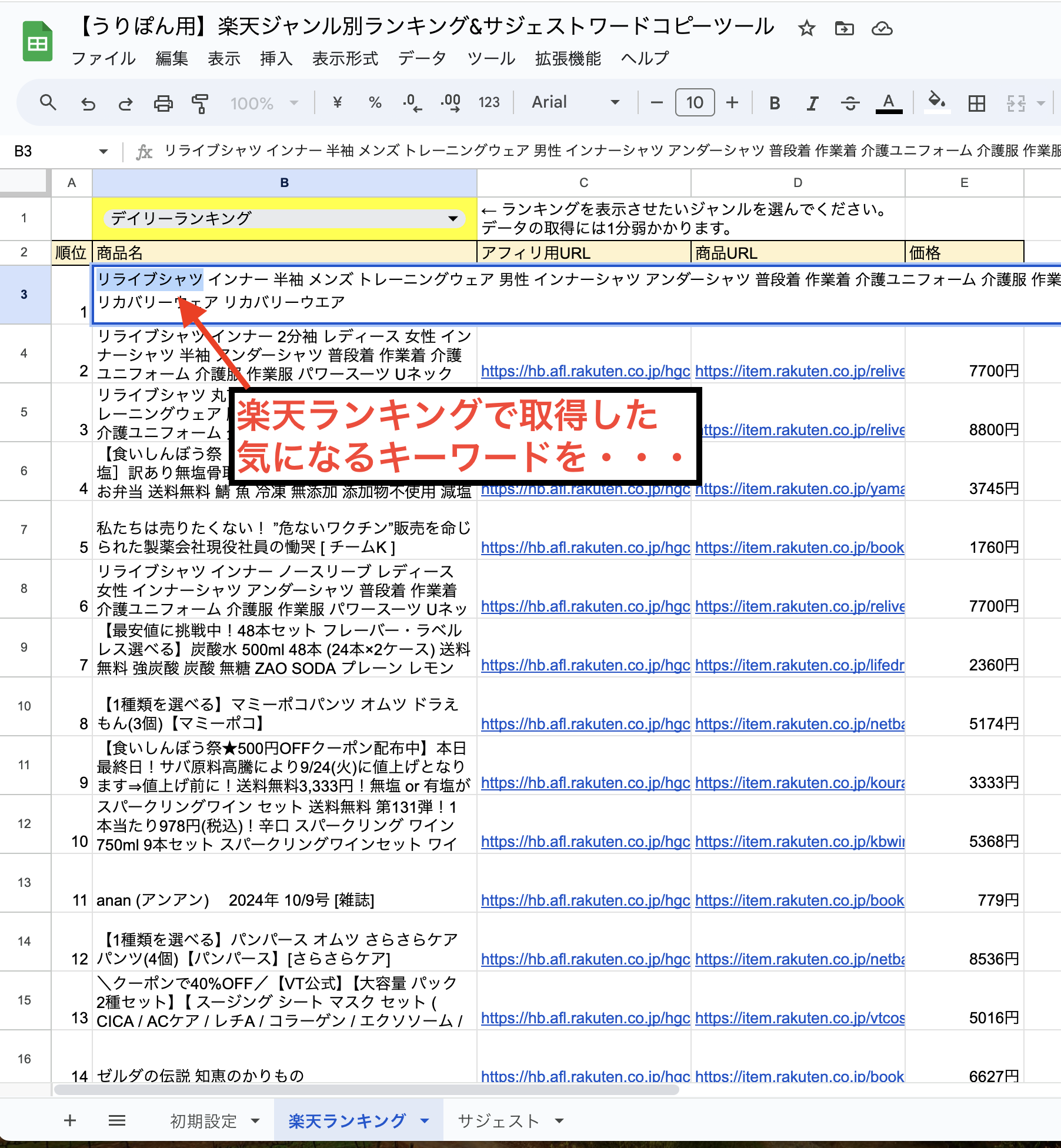Open the cell borders tool

(976, 104)
